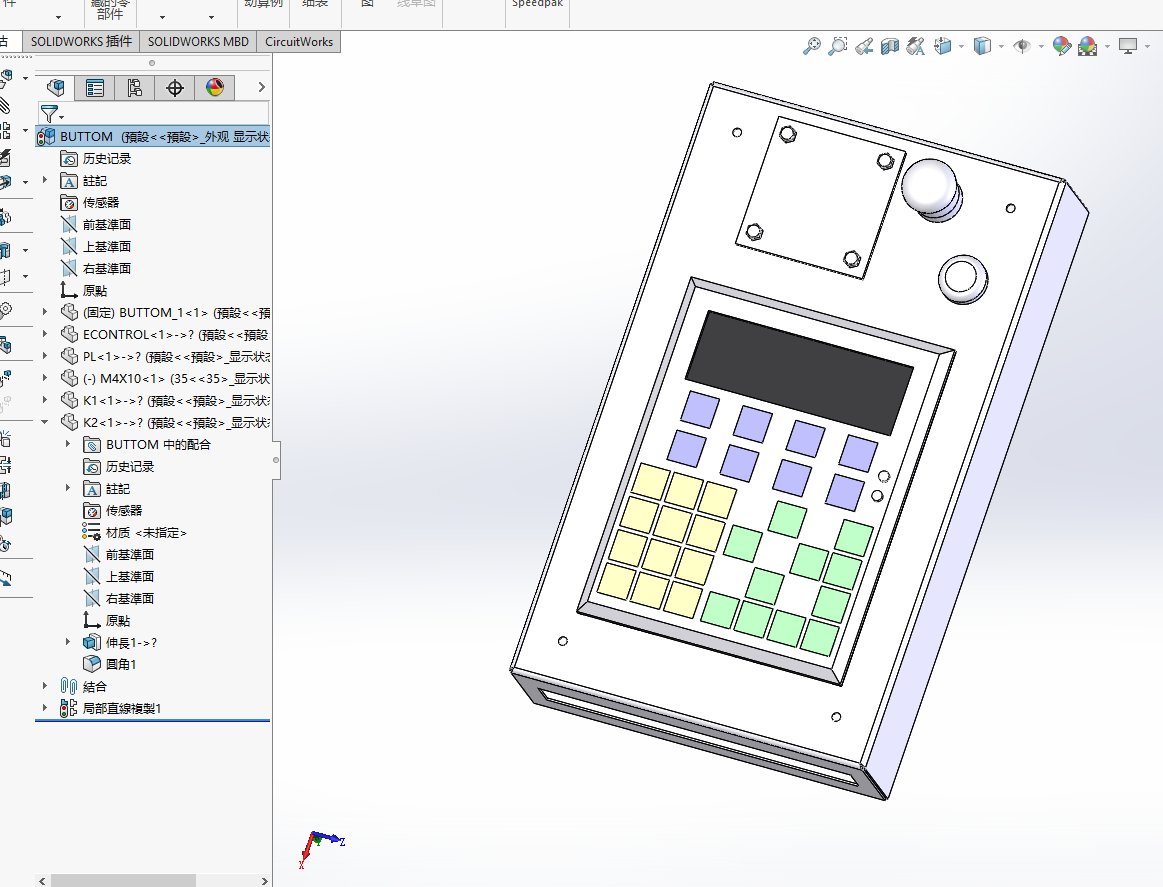Viewport: 1163px width, 887px height.
Task: Click the 局部直線複製1 pattern icon
Action: (68, 708)
